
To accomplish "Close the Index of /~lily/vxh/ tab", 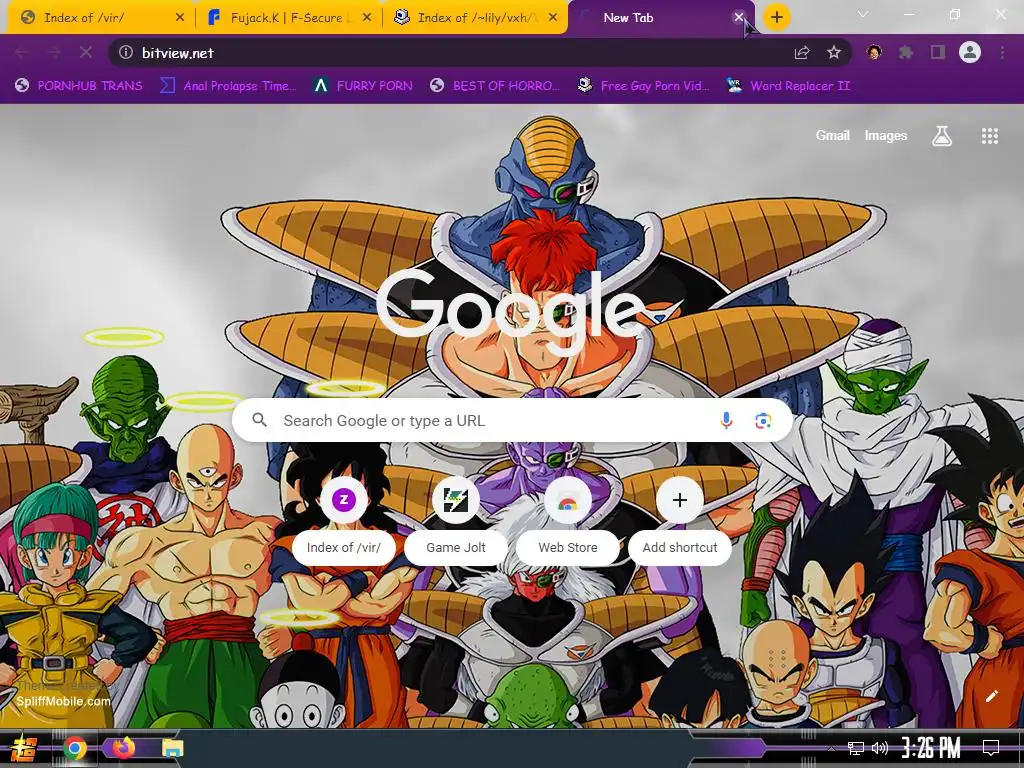I will click(x=553, y=18).
